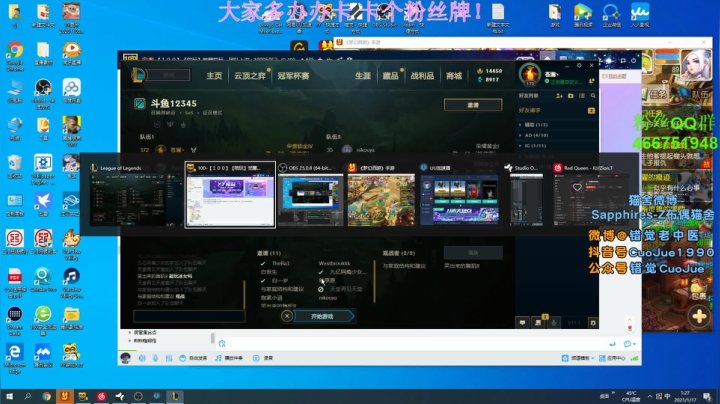Click the Google Chrome desktop shortcut
The height and width of the screenshot is (404, 720).
click(x=15, y=56)
